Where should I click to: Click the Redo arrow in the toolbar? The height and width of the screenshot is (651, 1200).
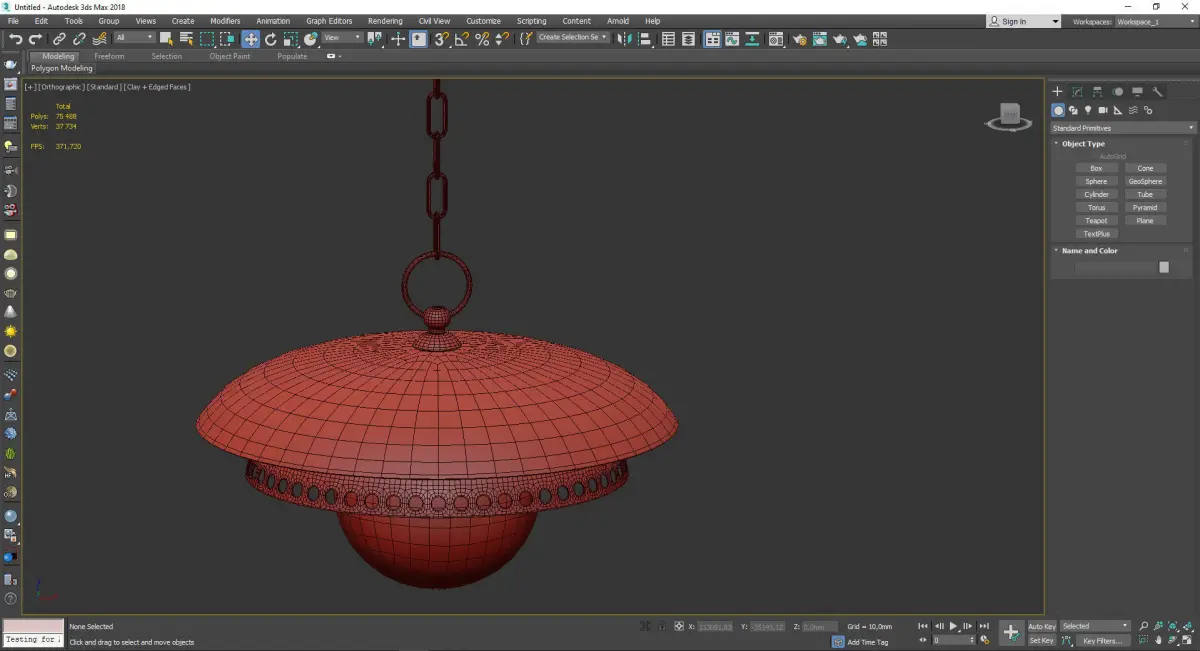[35, 39]
